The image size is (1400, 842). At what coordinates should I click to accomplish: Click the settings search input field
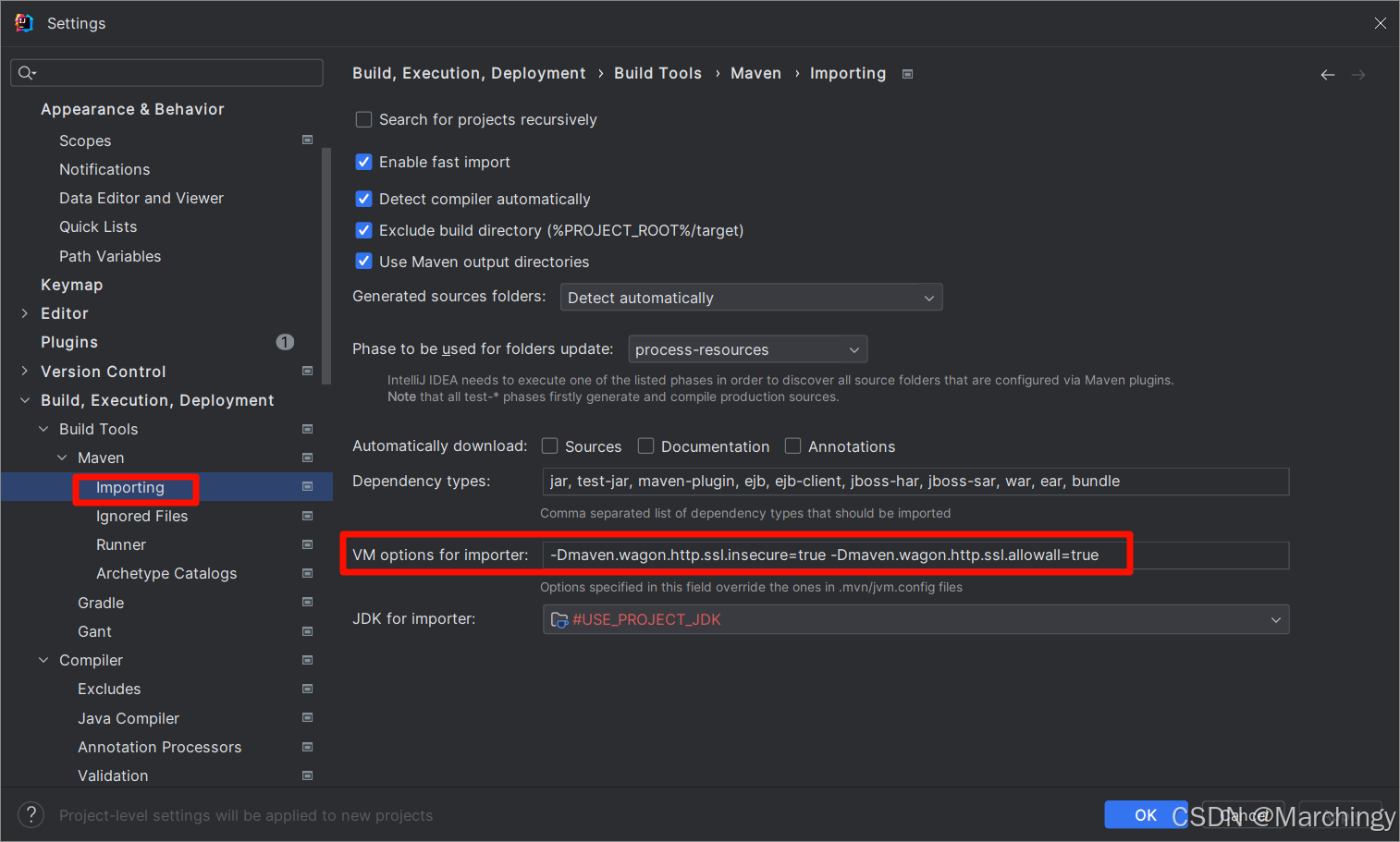tap(166, 73)
